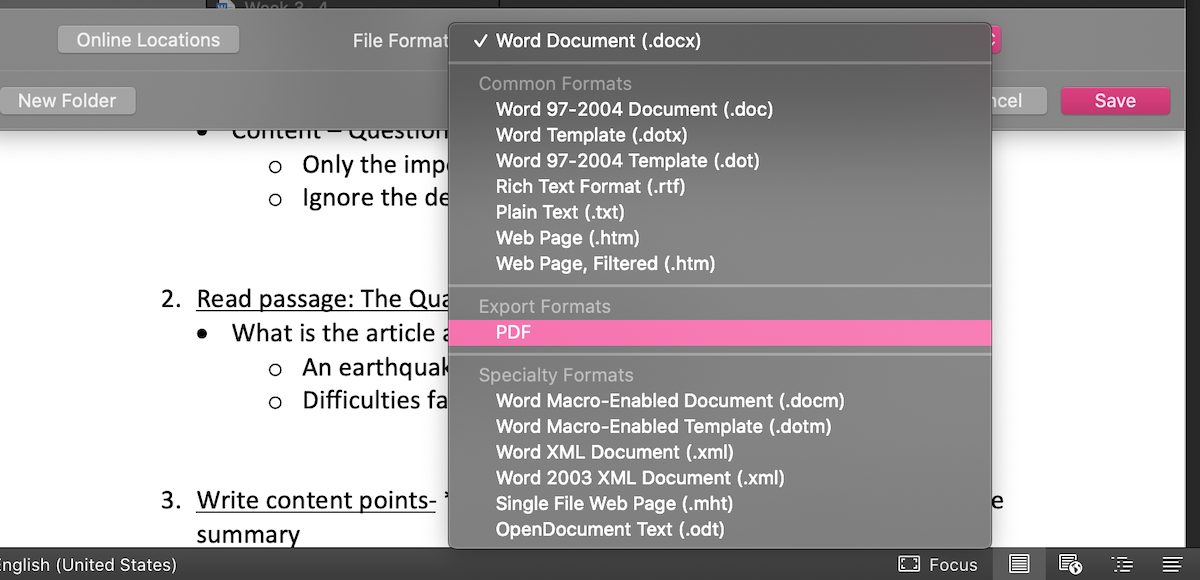Image resolution: width=1200 pixels, height=580 pixels.
Task: Pick Word Template (.dotx) format
Action: click(x=591, y=135)
